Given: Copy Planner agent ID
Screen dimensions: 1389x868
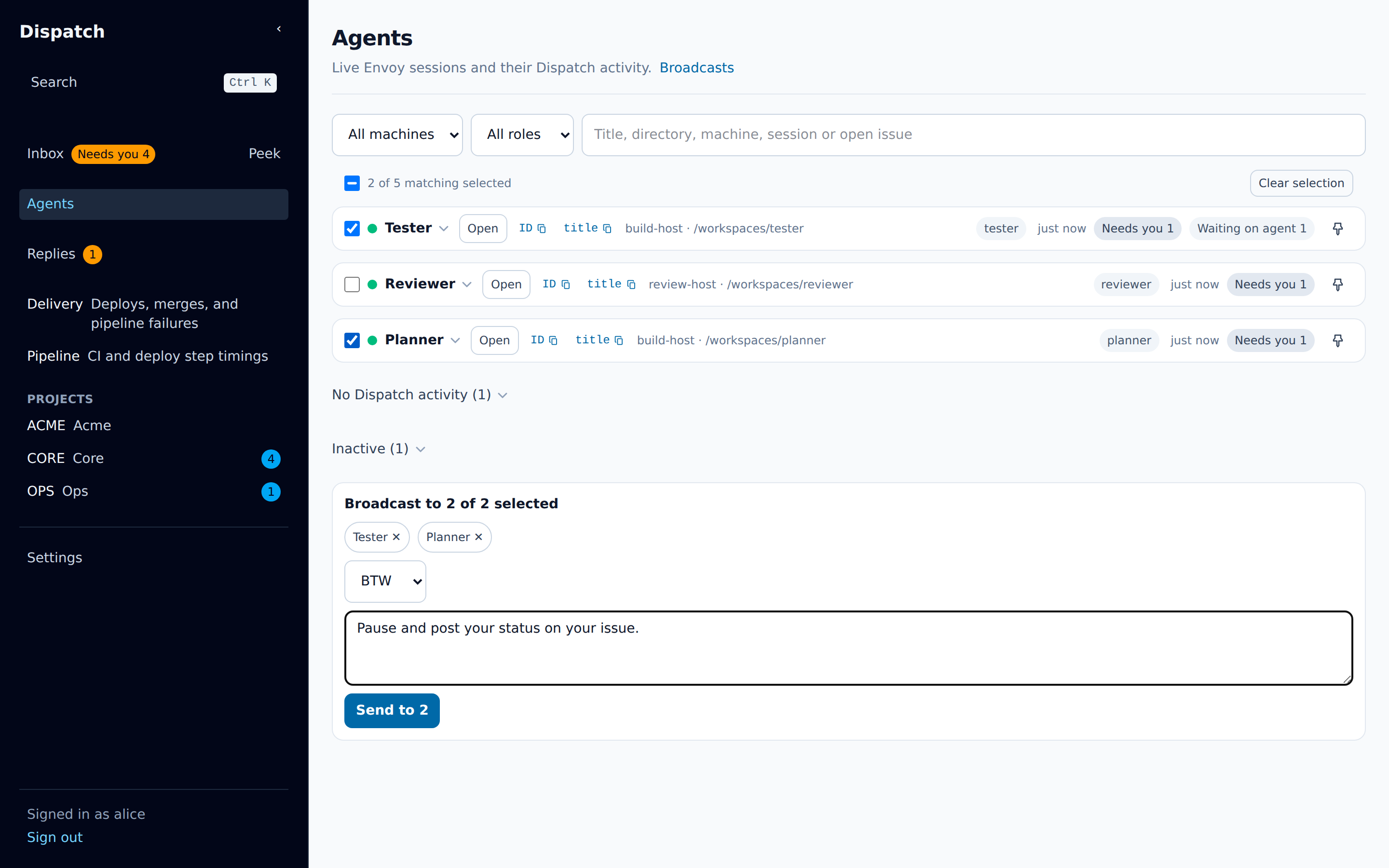Looking at the screenshot, I should (544, 340).
